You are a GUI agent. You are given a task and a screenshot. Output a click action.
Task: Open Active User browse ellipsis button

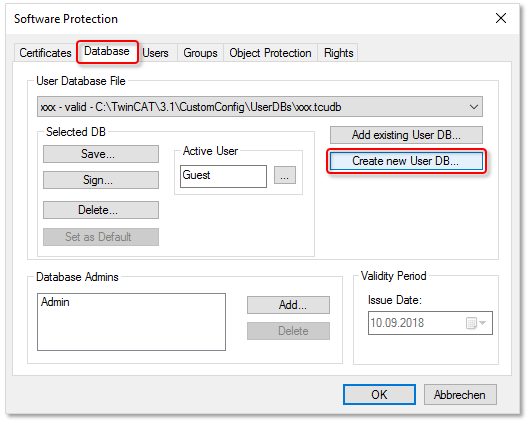(285, 175)
